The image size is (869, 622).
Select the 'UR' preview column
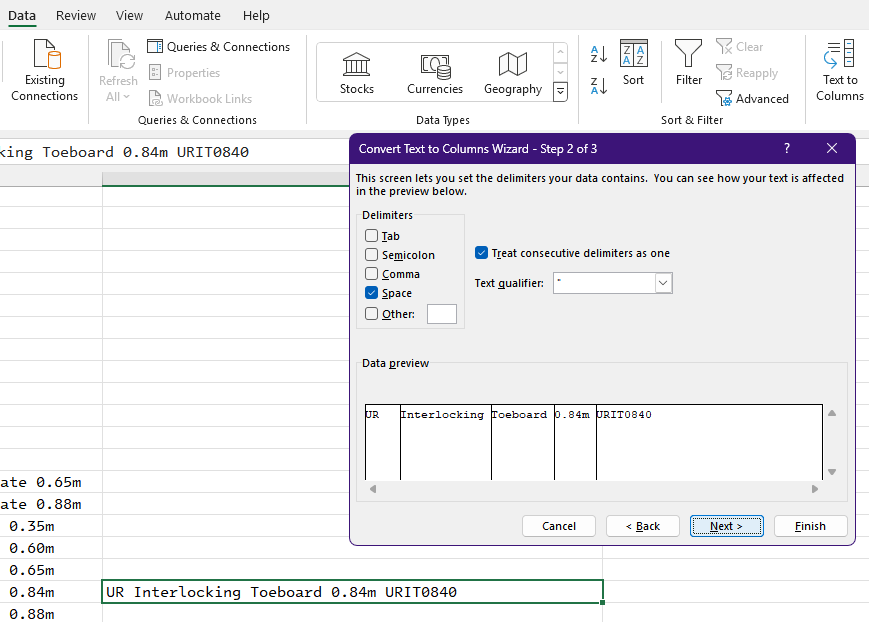click(383, 441)
